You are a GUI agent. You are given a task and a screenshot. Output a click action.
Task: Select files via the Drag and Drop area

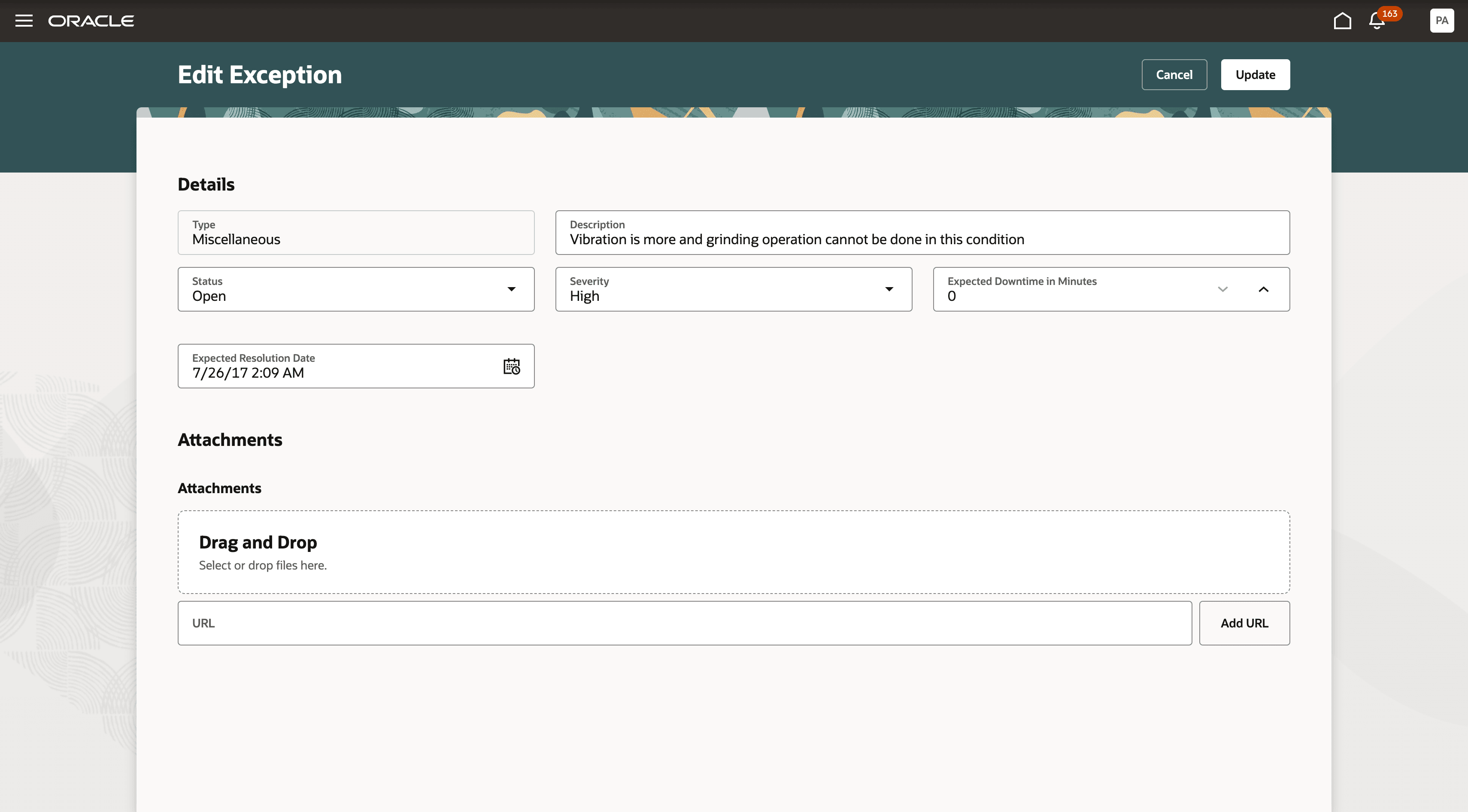tap(734, 551)
